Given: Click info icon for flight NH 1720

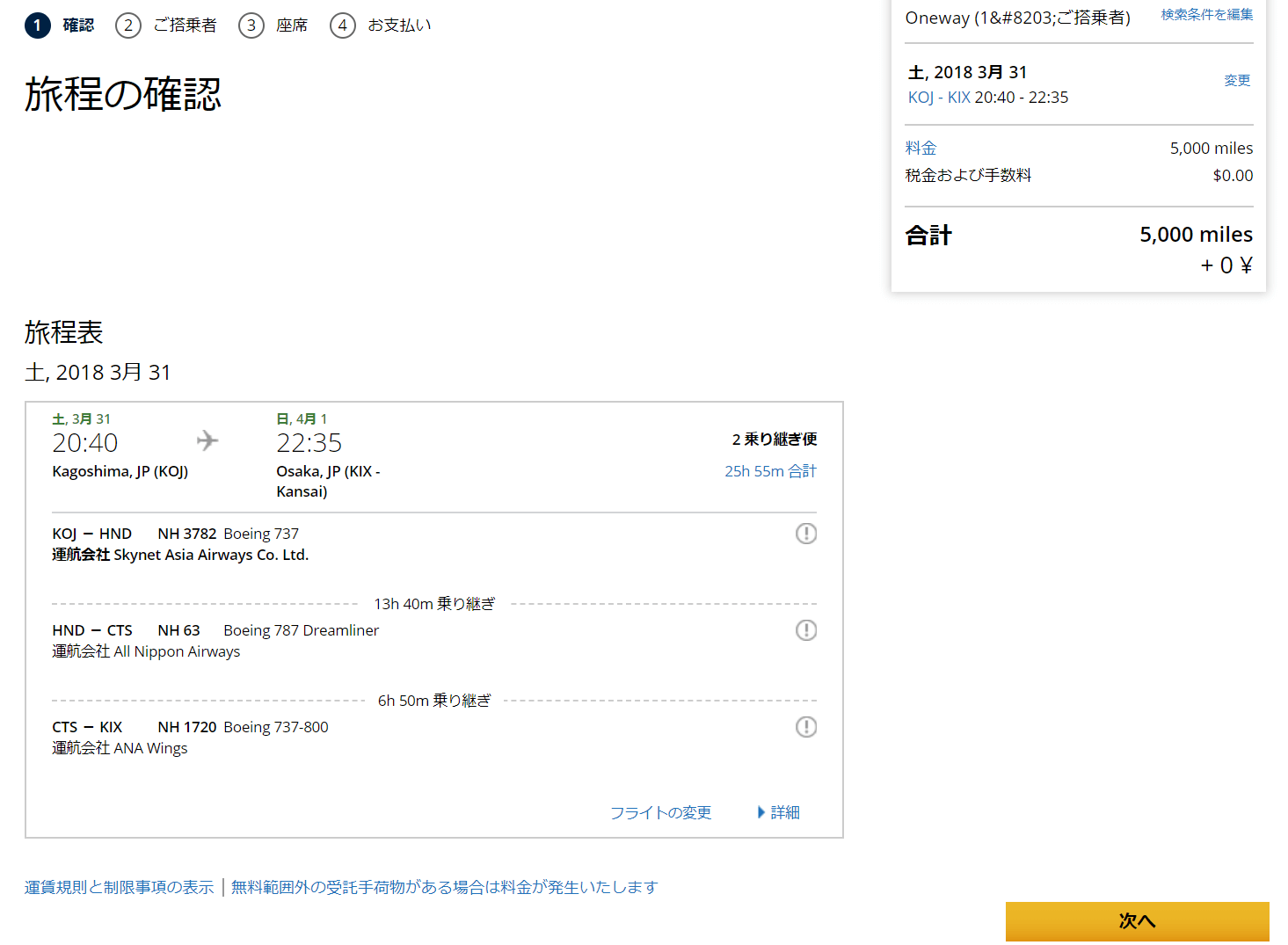Looking at the screenshot, I should [x=805, y=727].
